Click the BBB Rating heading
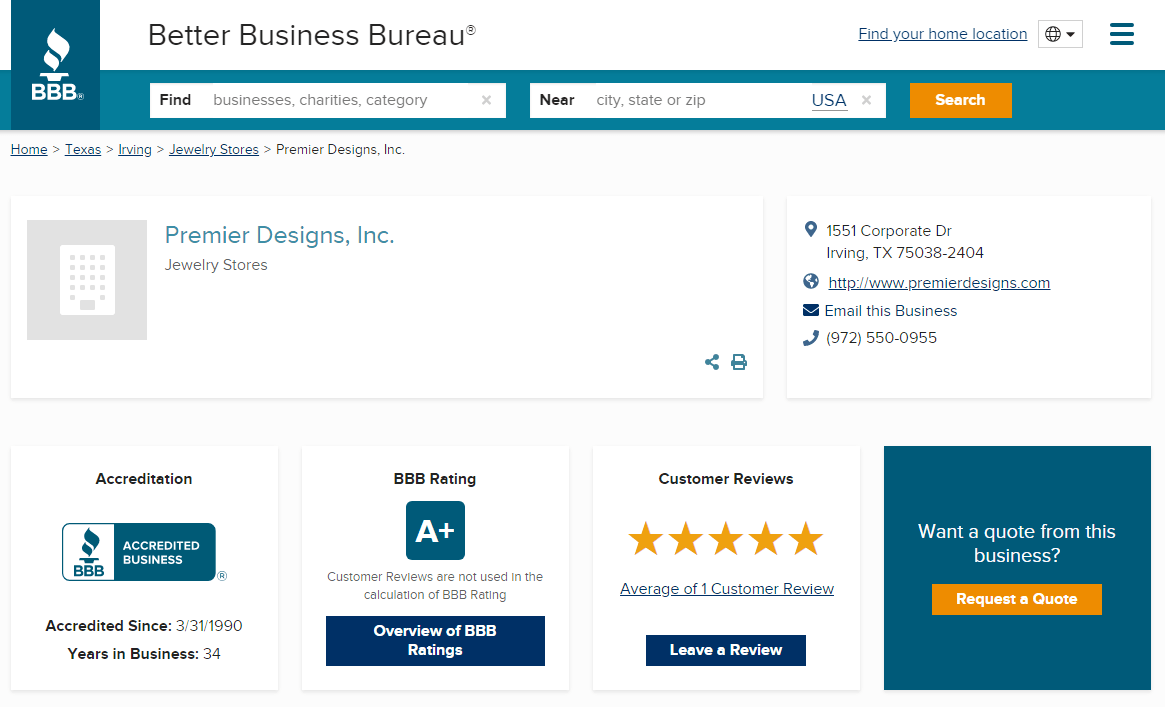Image resolution: width=1165 pixels, height=707 pixels. (435, 479)
